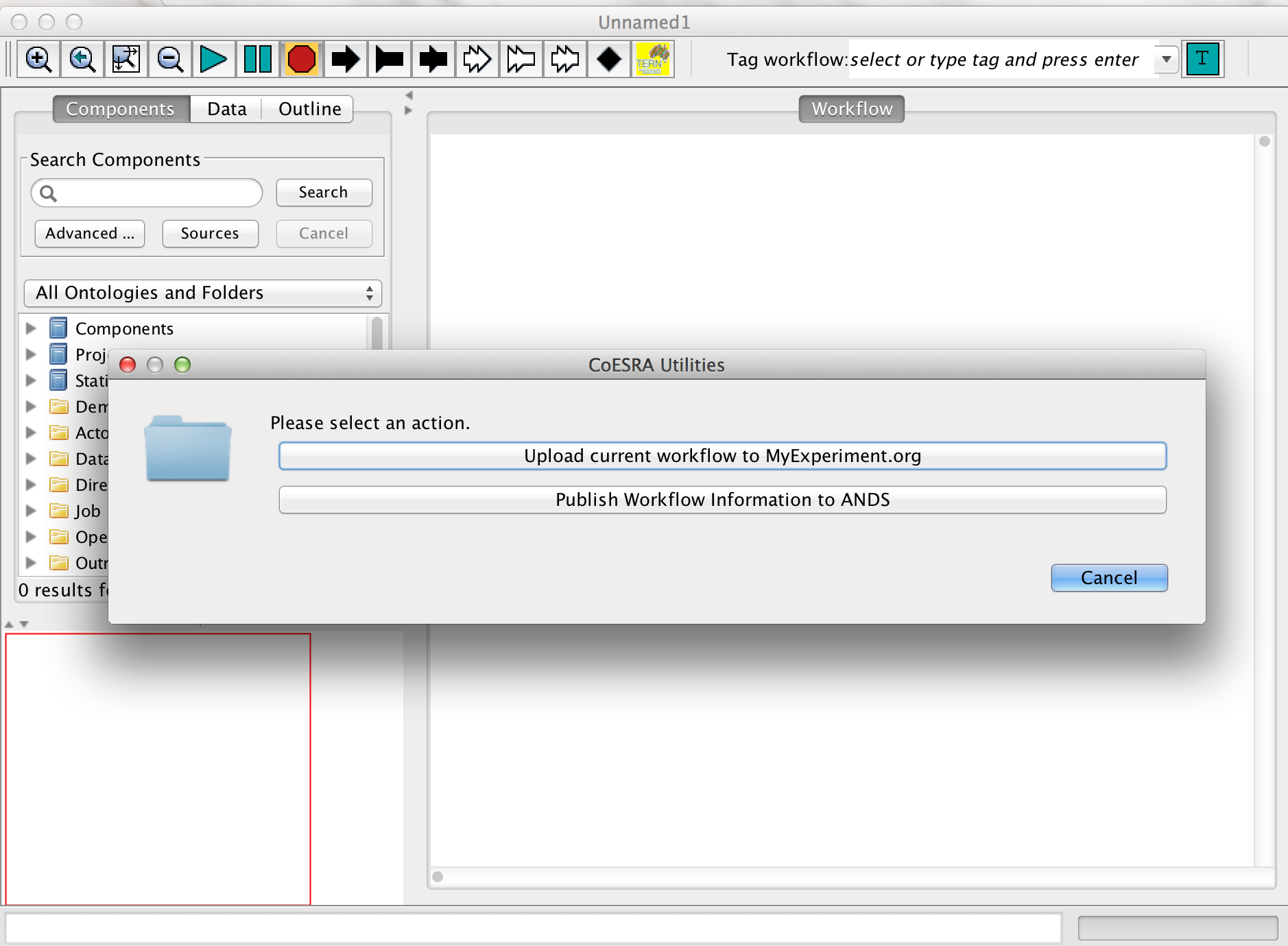Image resolution: width=1288 pixels, height=946 pixels.
Task: Click the workflow canvas vertical scrollbar knob
Action: click(1265, 141)
